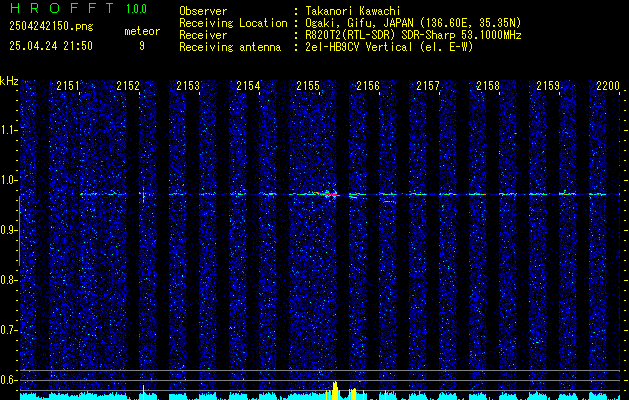The width and height of the screenshot is (629, 400).
Task: Click the 2155 time marker
Action: pos(308,86)
